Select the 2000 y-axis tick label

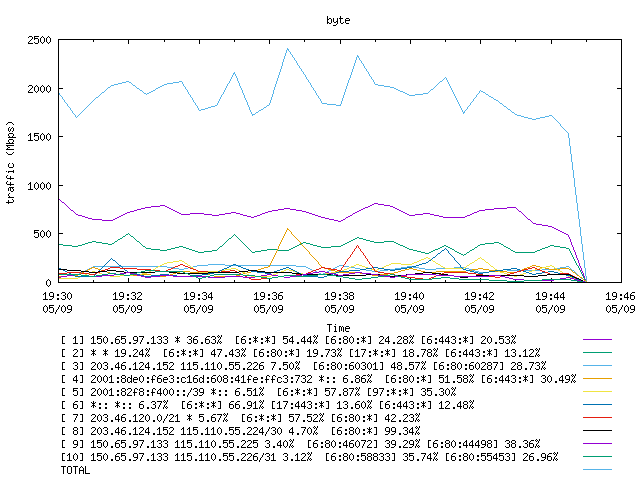coord(40,89)
